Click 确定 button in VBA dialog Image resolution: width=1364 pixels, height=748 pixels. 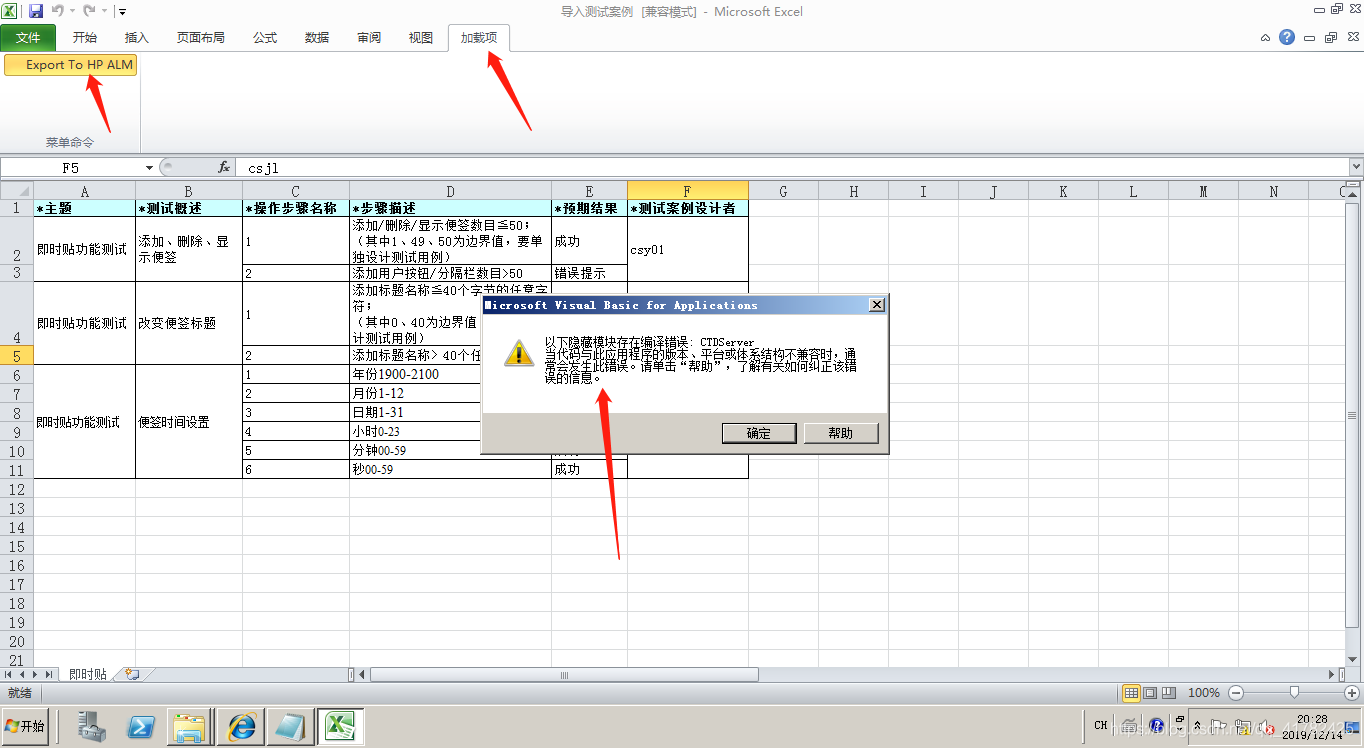[759, 433]
